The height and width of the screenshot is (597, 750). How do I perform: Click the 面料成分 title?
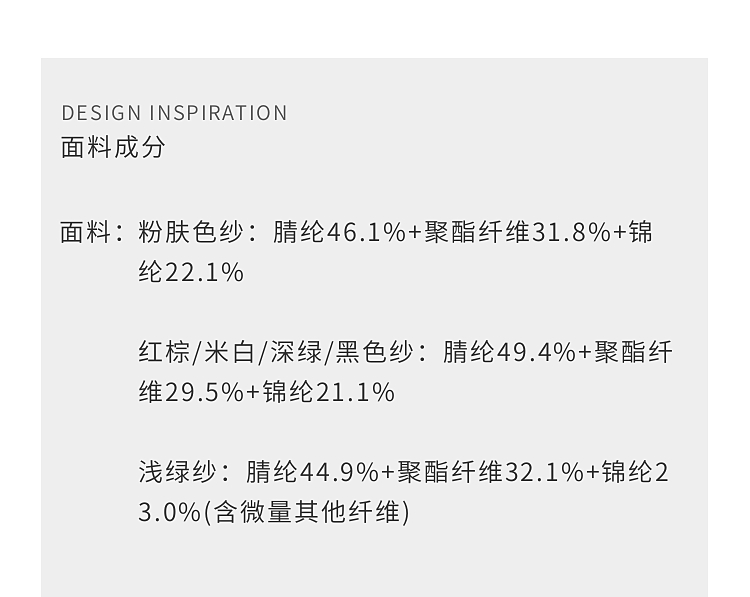[113, 147]
